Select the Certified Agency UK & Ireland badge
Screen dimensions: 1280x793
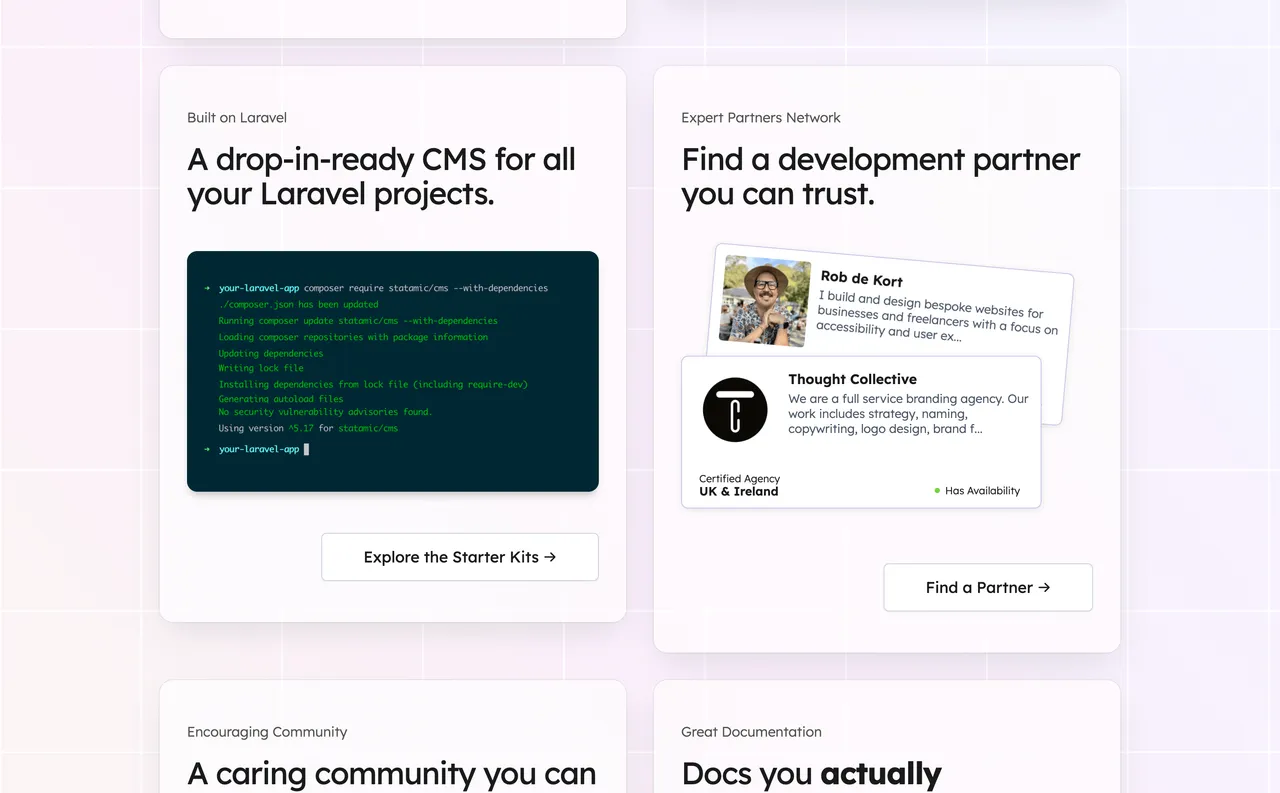tap(738, 485)
